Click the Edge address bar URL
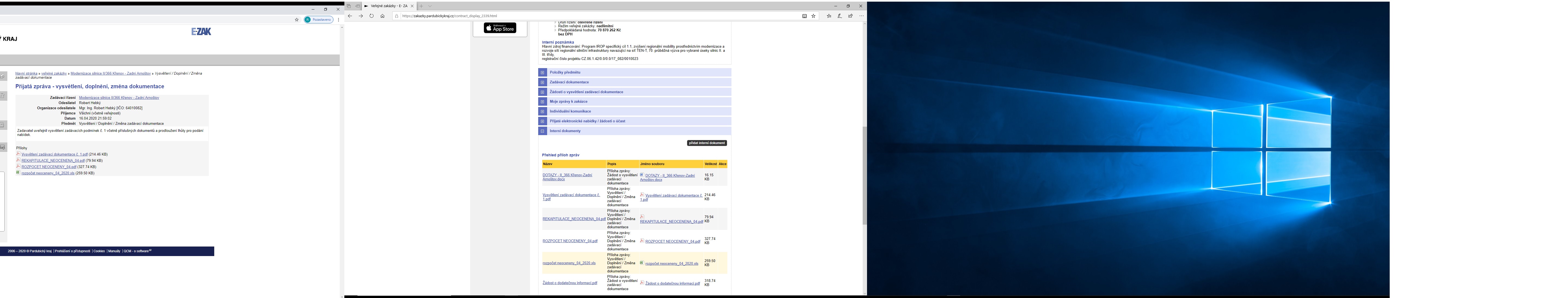1568x298 pixels. [x=449, y=16]
